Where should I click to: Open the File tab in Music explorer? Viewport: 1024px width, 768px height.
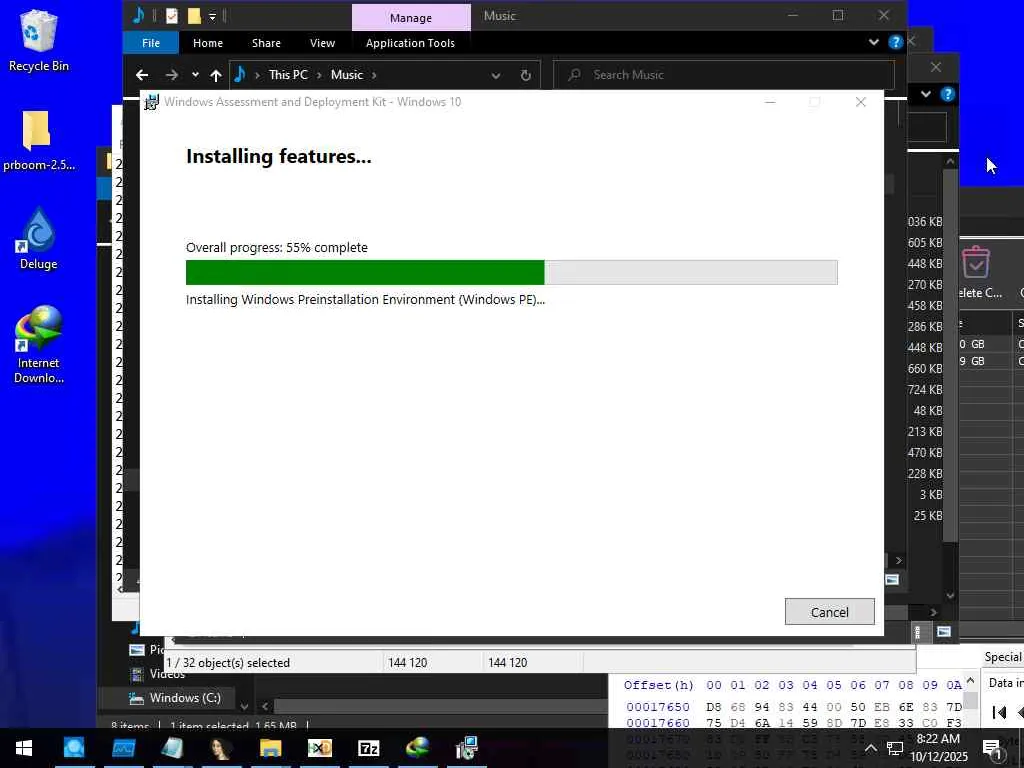[151, 43]
